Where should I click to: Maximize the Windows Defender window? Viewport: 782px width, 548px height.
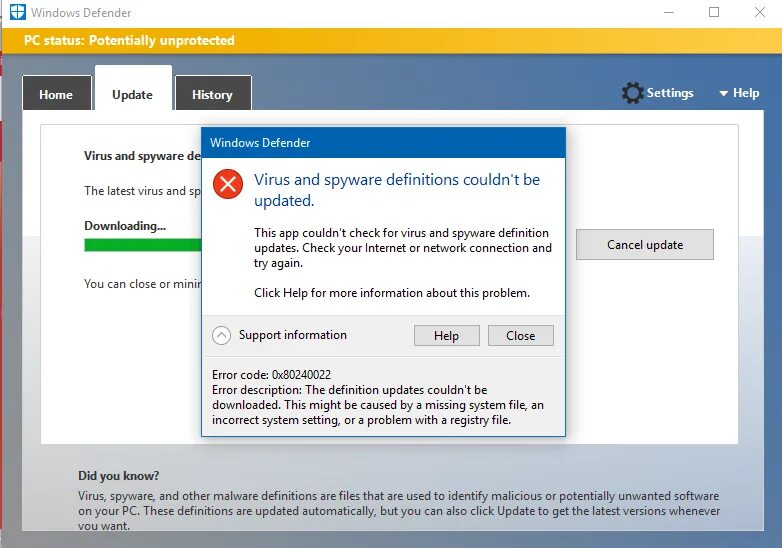714,12
